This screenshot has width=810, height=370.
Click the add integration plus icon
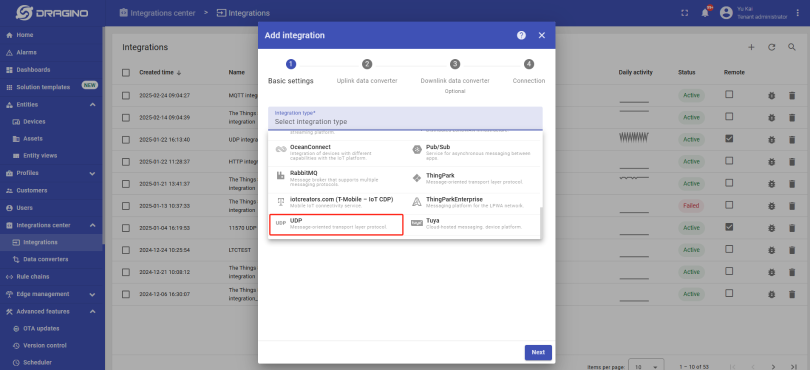(x=751, y=47)
